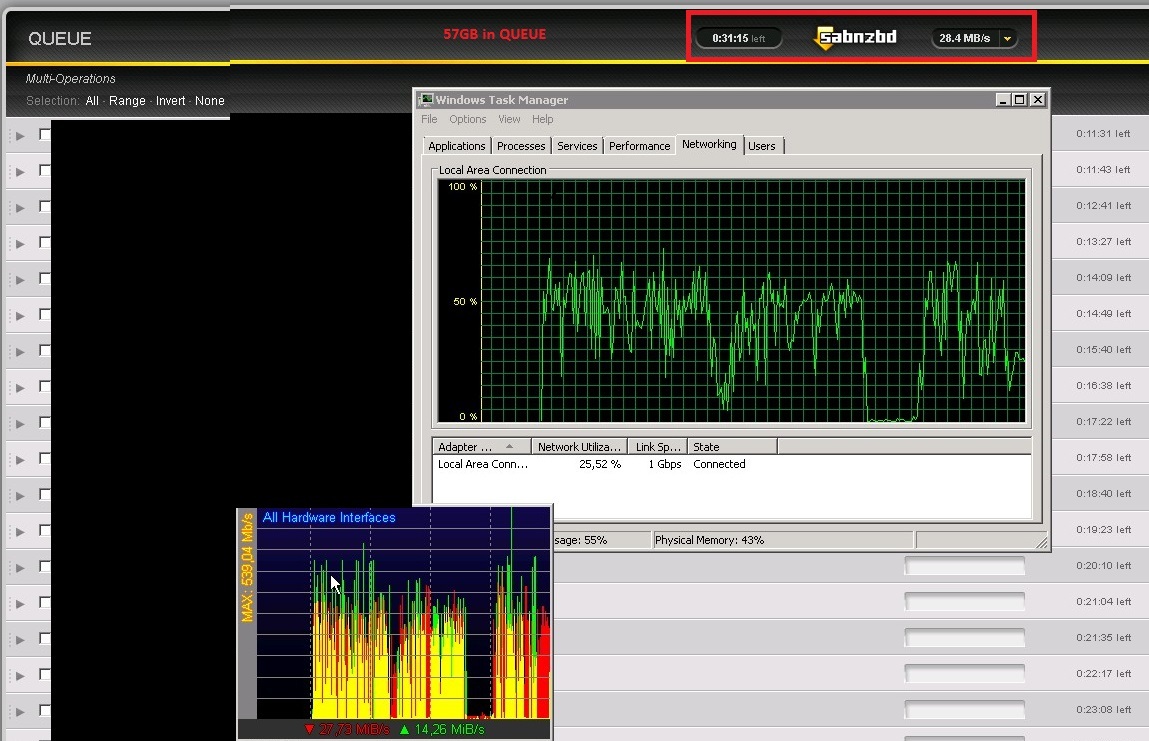
Task: Mark the checkbox on the 0:17:22 left row
Action: (45, 422)
